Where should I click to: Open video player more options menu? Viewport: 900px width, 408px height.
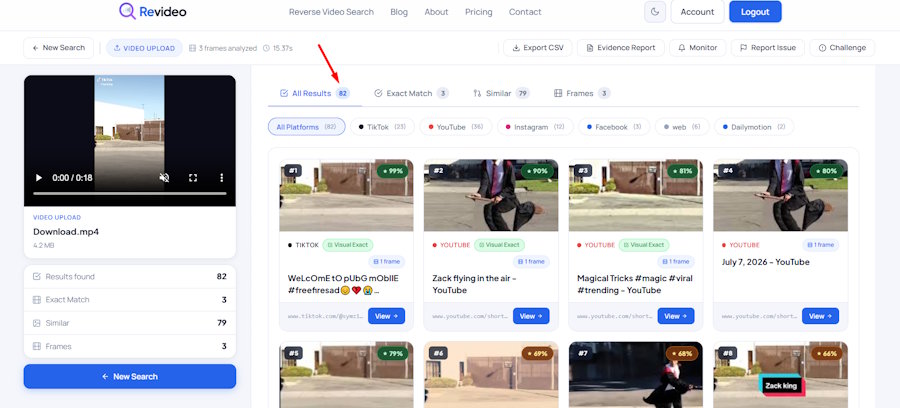click(222, 178)
